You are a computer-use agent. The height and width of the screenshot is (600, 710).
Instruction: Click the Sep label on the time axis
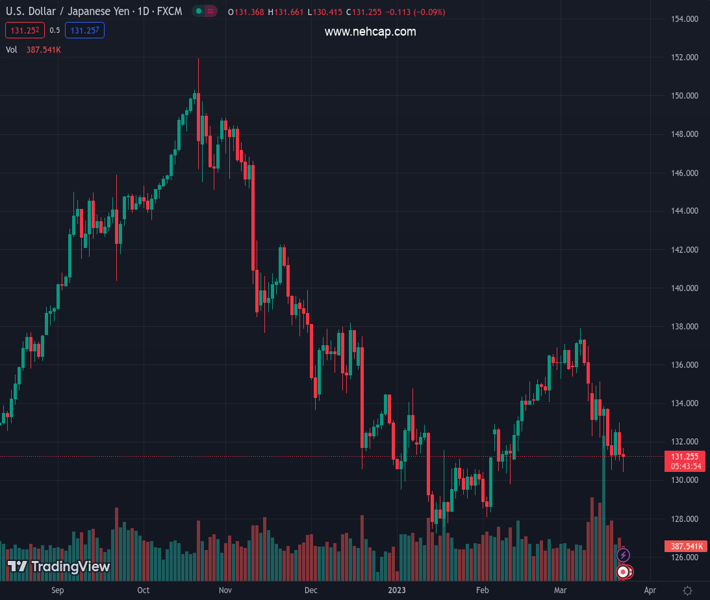point(57,591)
